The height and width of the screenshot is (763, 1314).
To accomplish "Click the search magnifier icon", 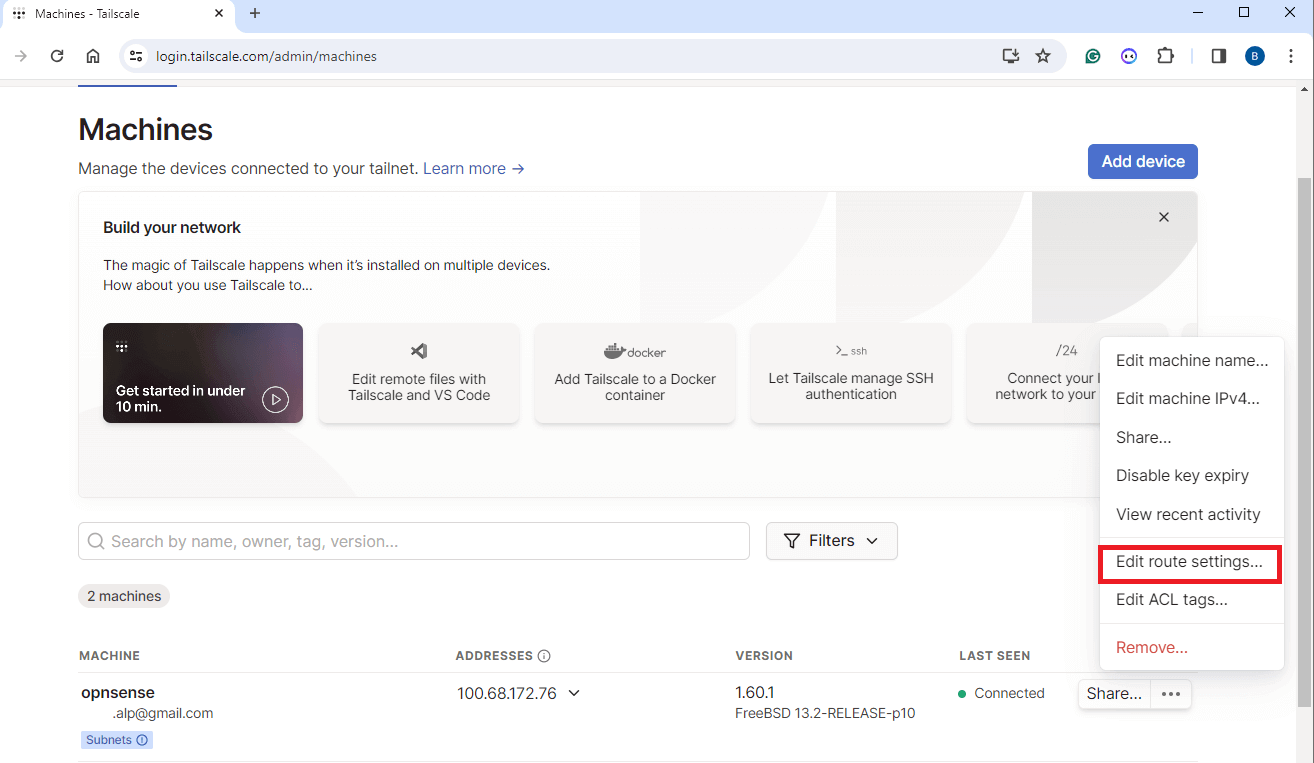I will tap(96, 541).
